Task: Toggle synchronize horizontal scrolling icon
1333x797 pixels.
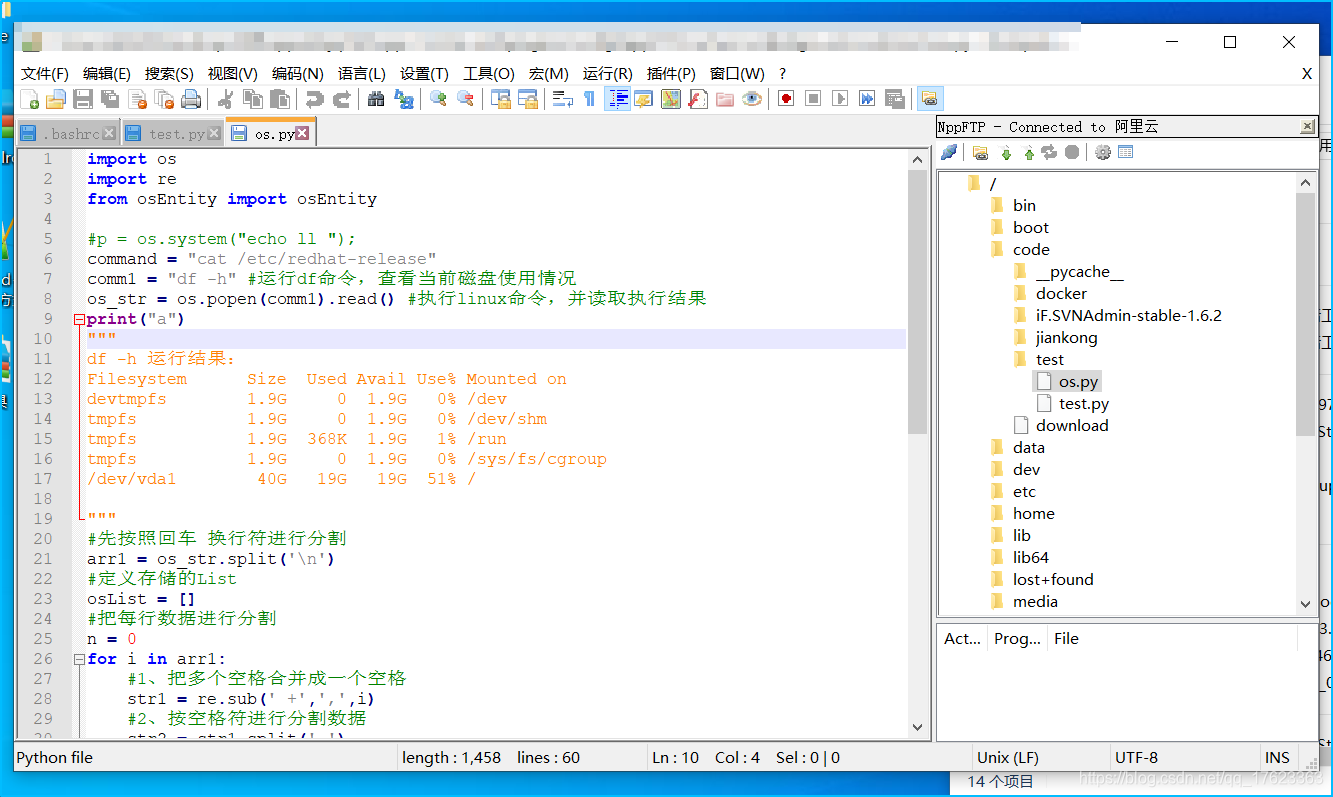Action: click(527, 99)
